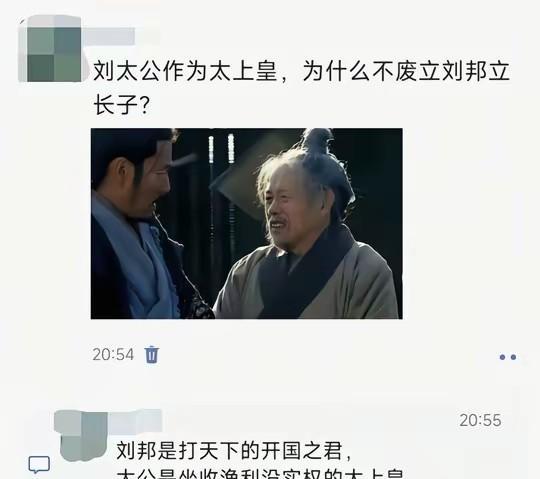This screenshot has width=540, height=479.
Task: Click the 20:54 post timestamp
Action: coord(113,354)
